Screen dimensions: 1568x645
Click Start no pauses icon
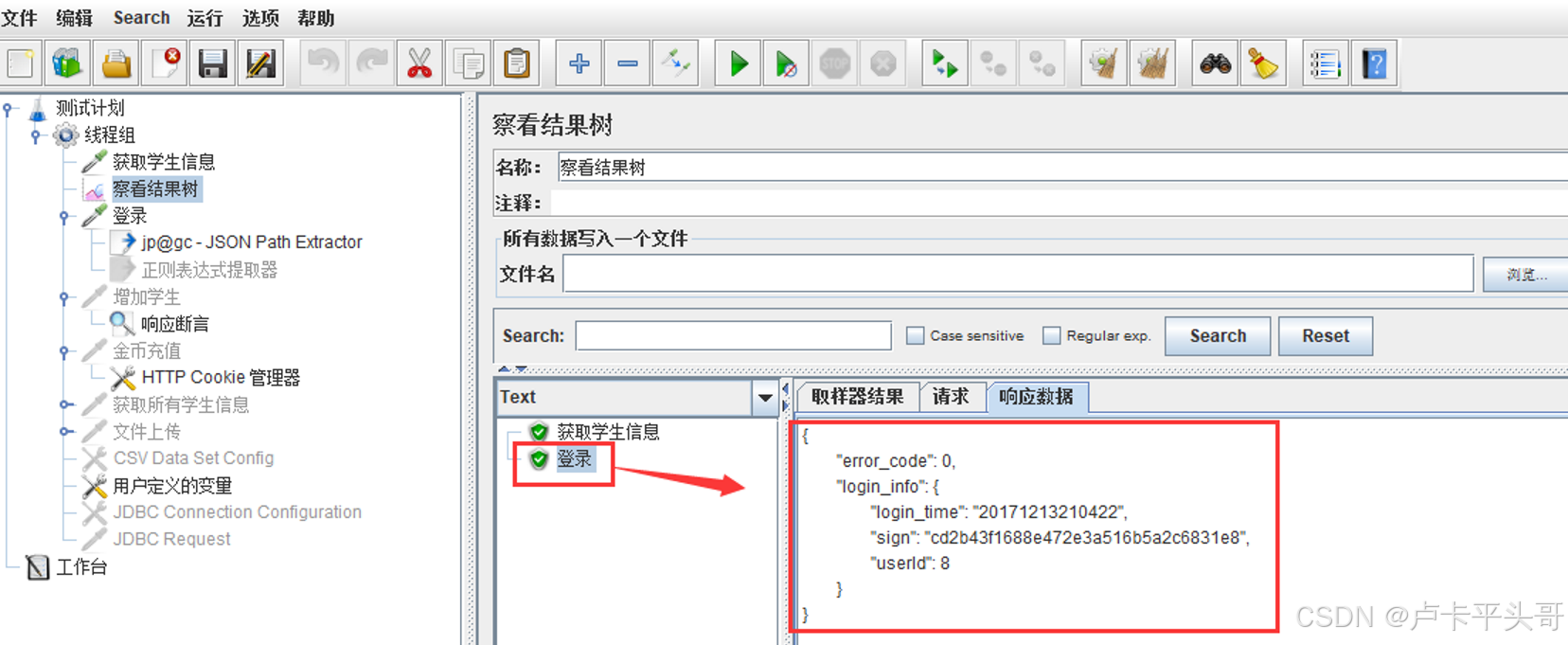(x=786, y=63)
